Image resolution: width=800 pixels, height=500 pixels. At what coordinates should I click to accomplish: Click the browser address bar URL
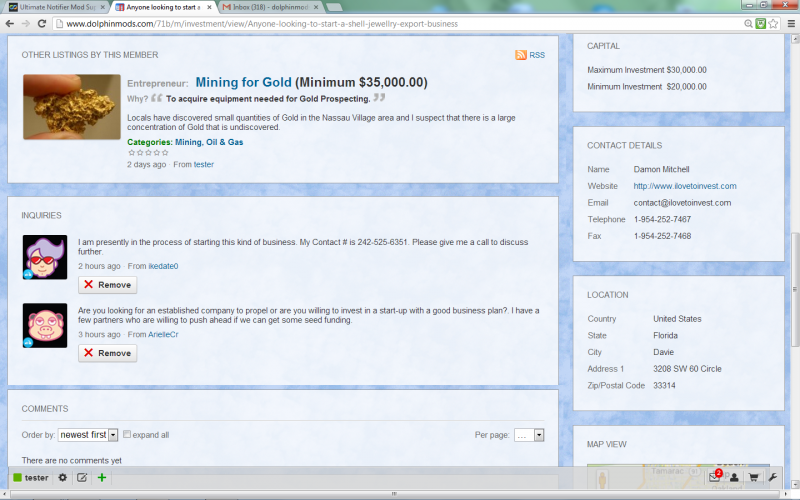[x=262, y=23]
